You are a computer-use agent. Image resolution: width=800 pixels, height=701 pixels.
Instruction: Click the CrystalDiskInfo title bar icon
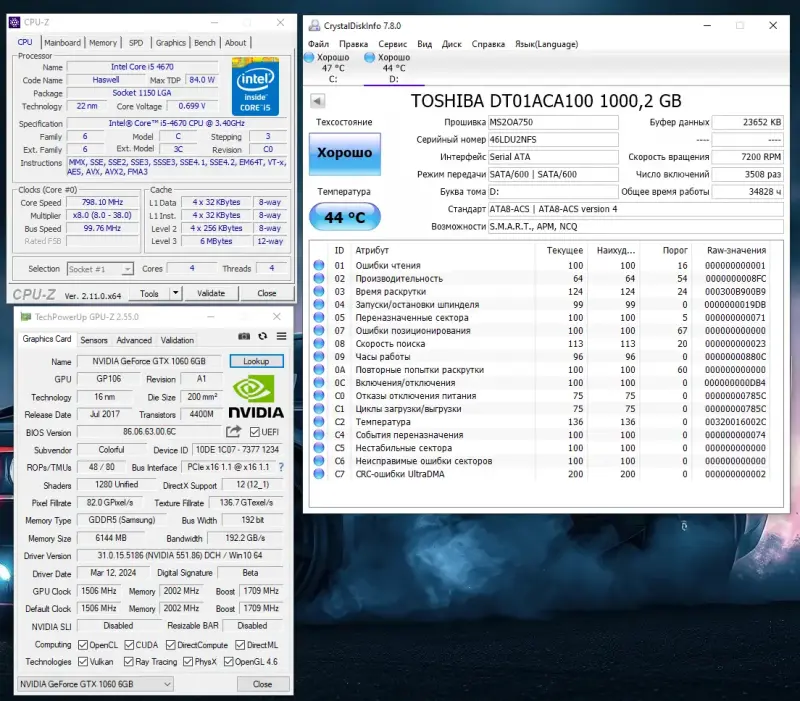[x=314, y=26]
